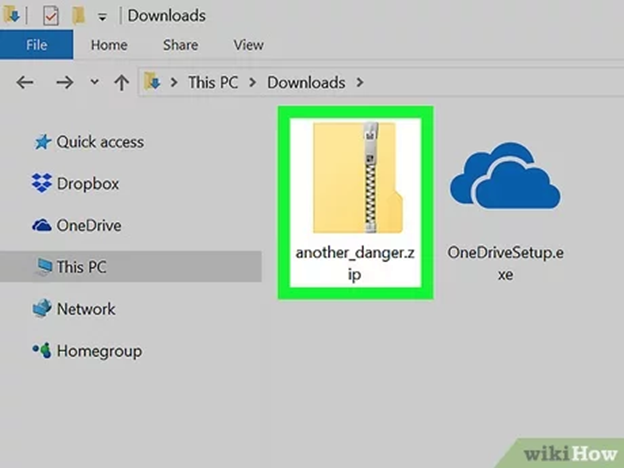Click the OneDrive cloud sidebar icon
624x468 pixels.
pos(42,225)
